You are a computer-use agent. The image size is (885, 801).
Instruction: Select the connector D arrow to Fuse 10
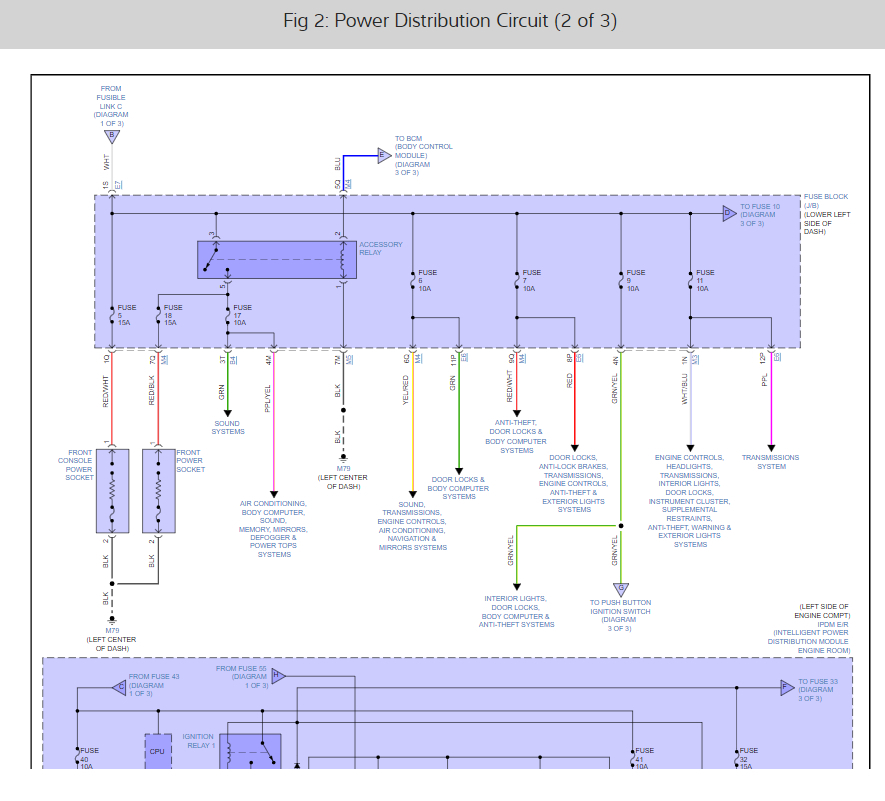[x=730, y=213]
